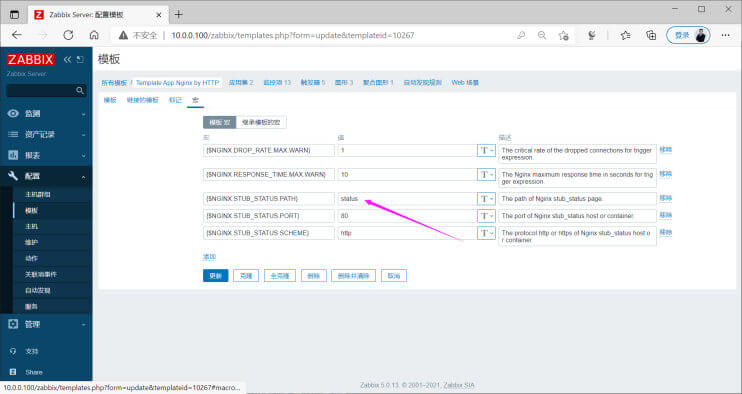This screenshot has height=394, width=742.
Task: Open the Share sidebar item
Action: 34,372
